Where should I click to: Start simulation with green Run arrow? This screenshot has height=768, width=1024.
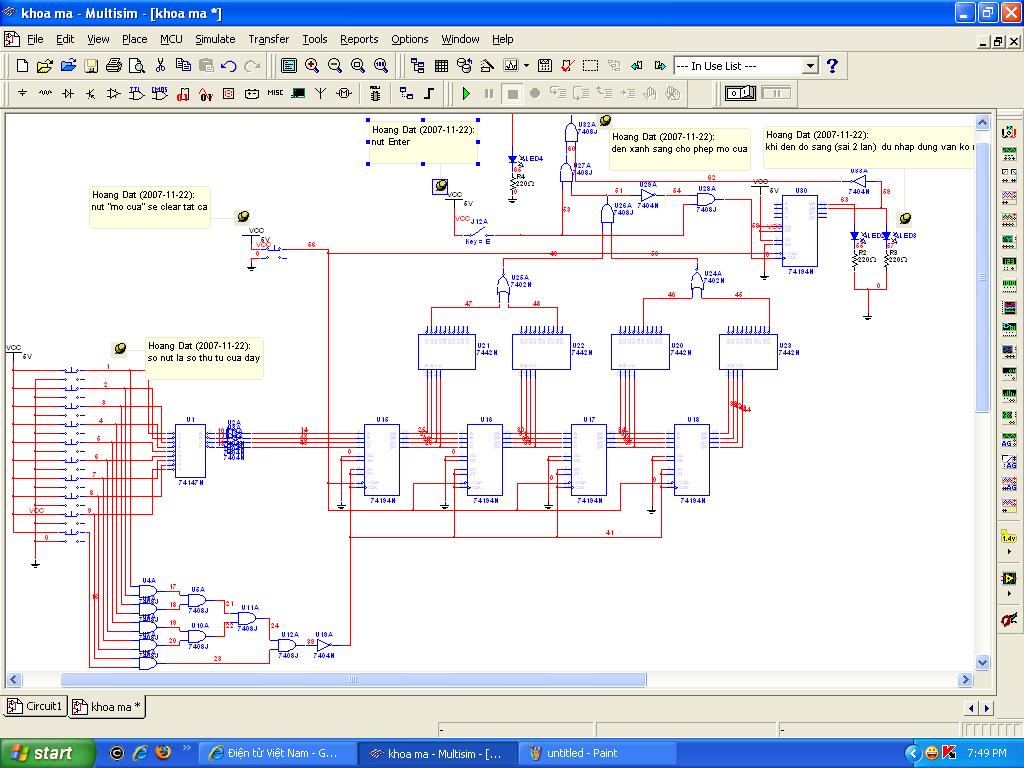pos(466,93)
